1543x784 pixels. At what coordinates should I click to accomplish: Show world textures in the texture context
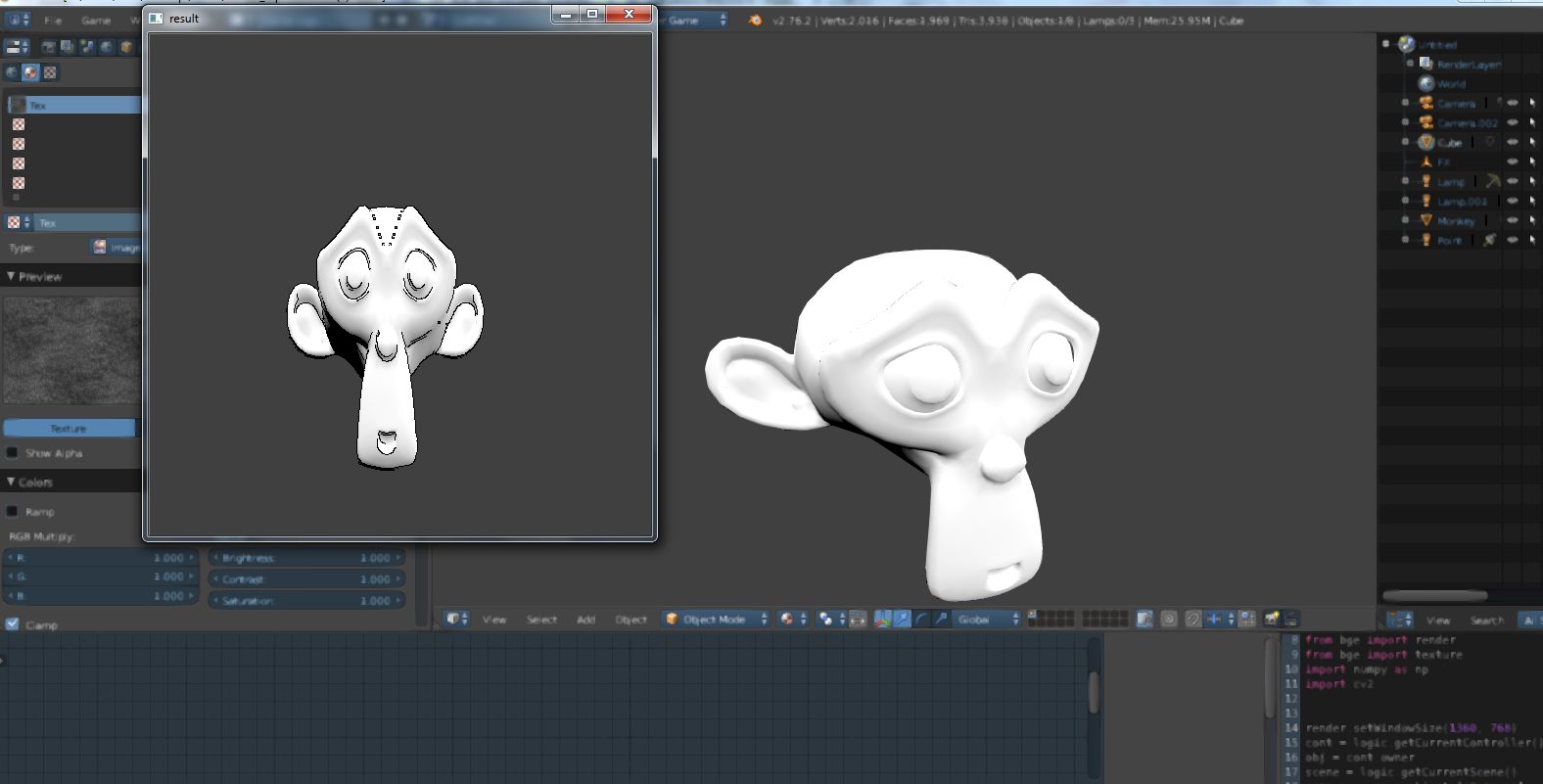coord(12,72)
